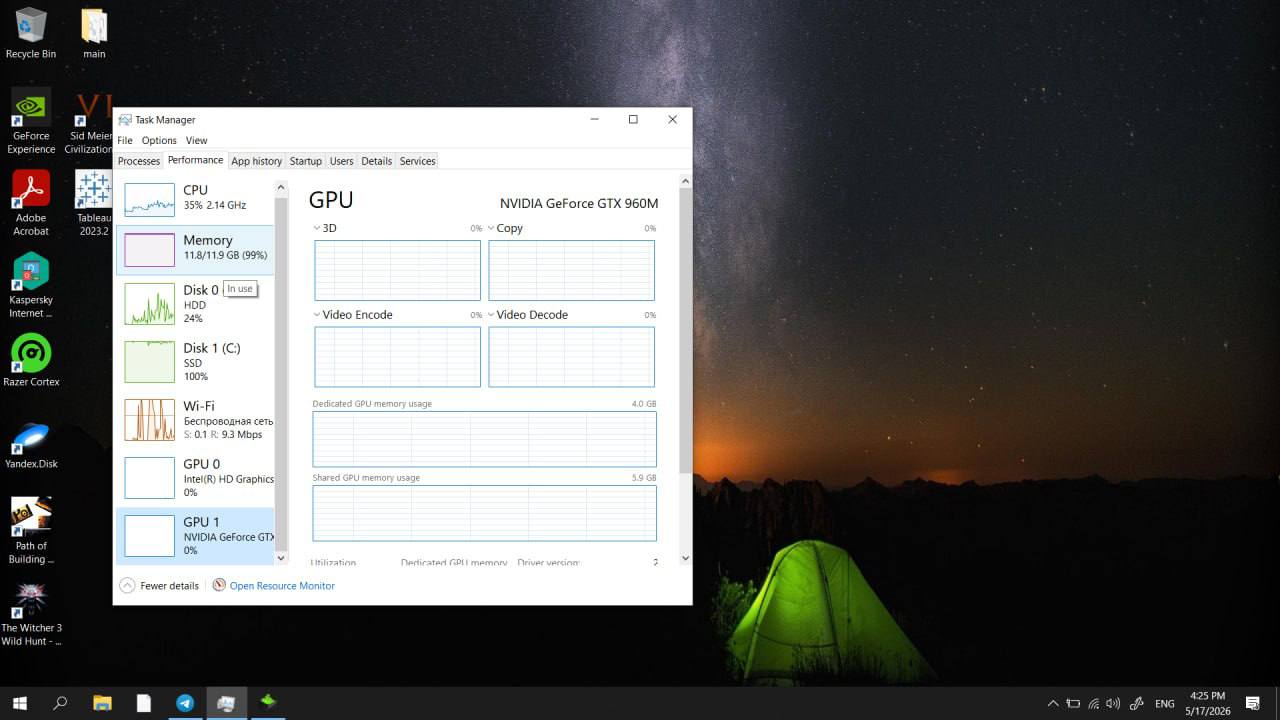Viewport: 1280px width, 720px height.
Task: Open taskbar Search magnifier
Action: pos(60,703)
